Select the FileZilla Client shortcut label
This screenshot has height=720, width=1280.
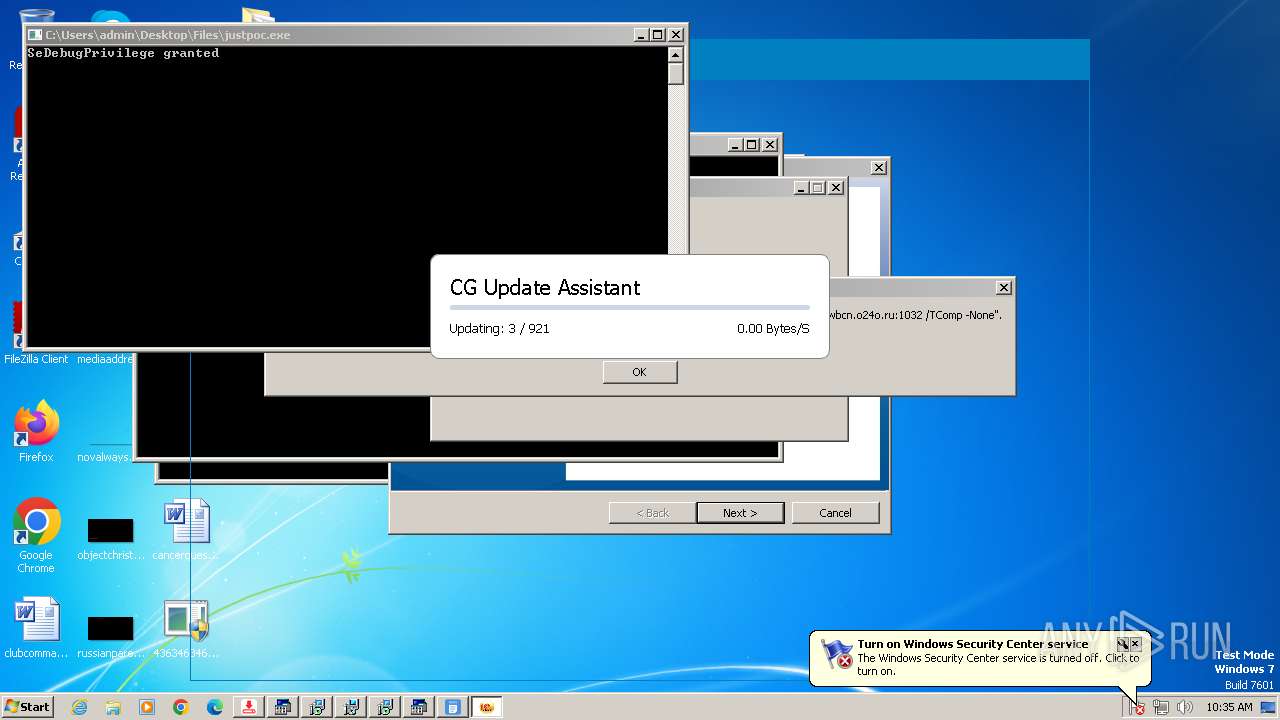pos(36,359)
